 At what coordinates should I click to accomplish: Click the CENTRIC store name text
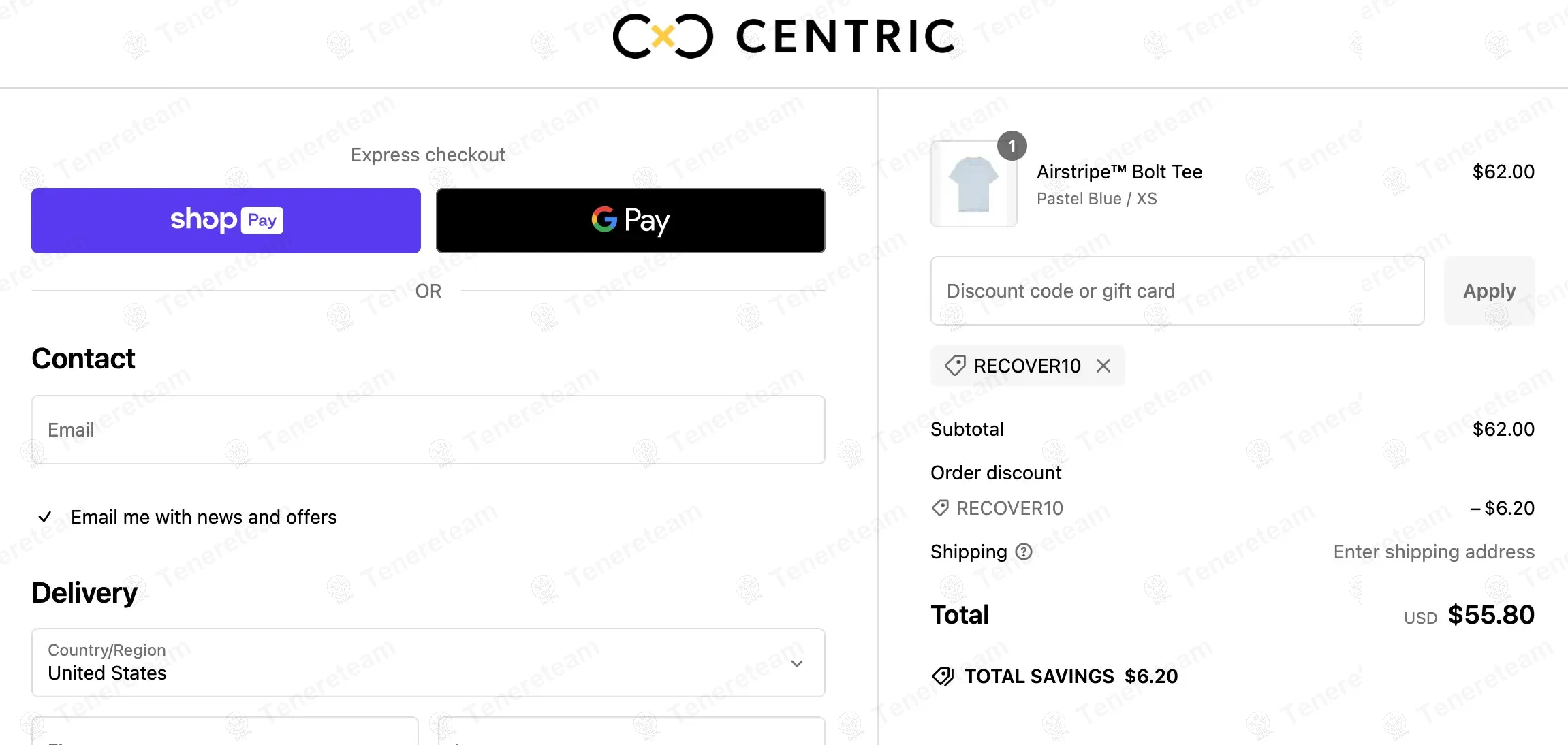point(845,37)
